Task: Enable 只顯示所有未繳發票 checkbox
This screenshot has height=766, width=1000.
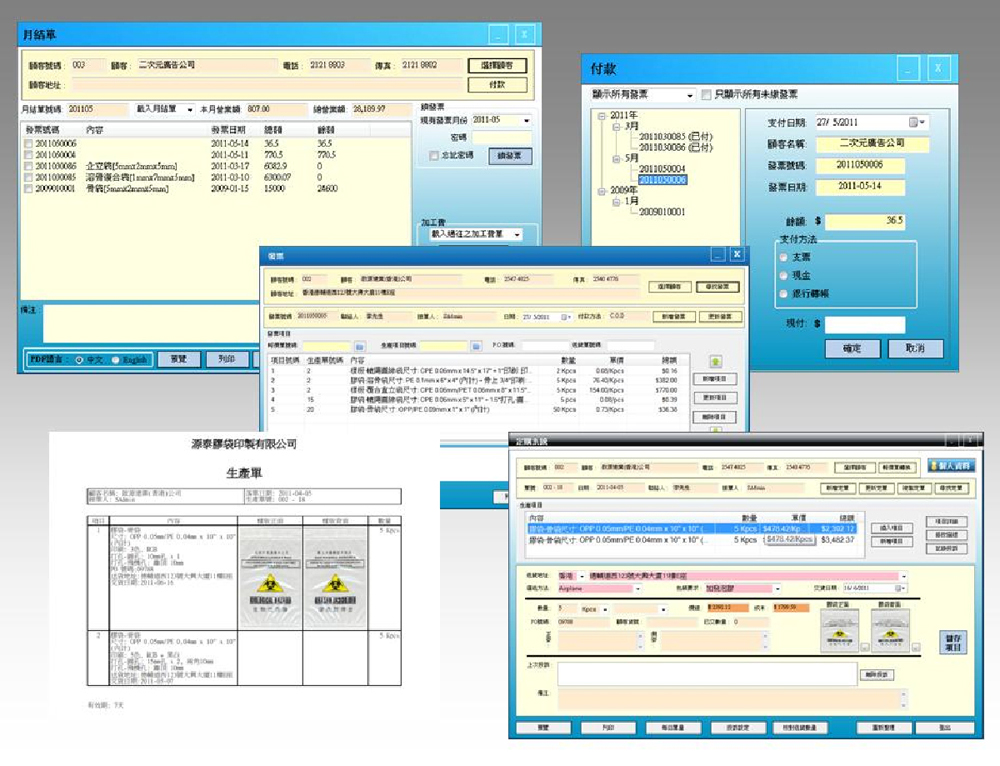Action: point(706,95)
